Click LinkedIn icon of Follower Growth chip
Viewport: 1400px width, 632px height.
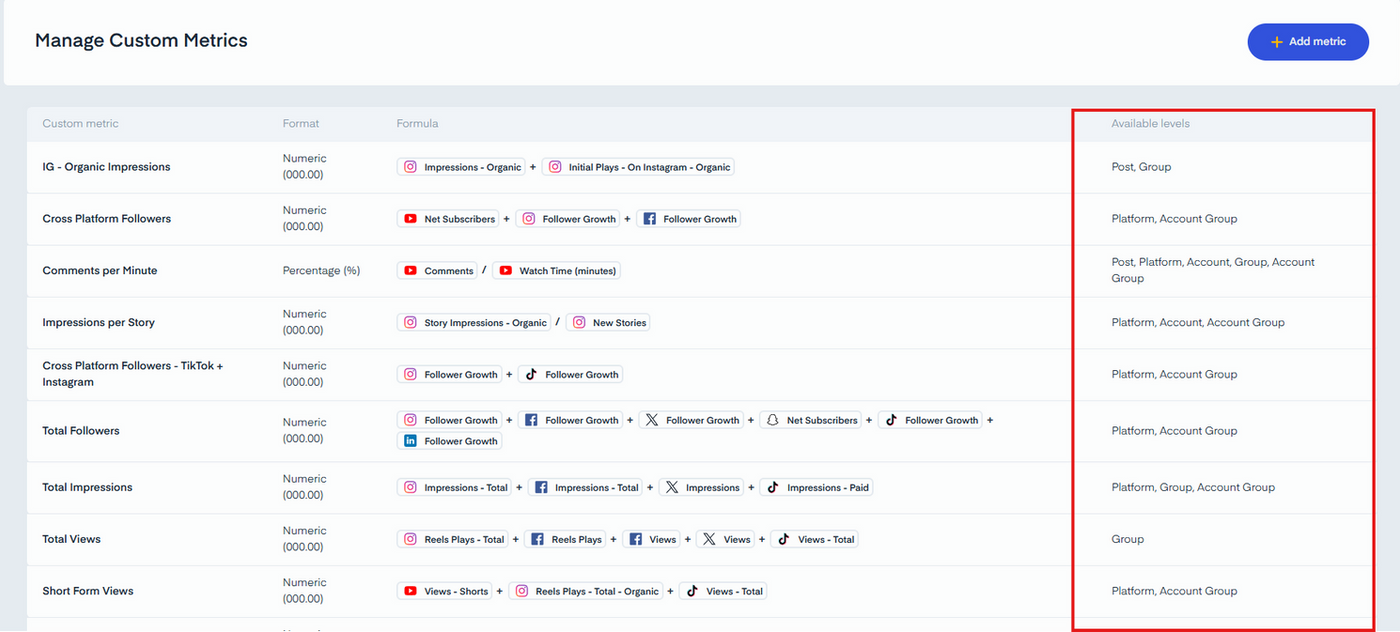(410, 441)
